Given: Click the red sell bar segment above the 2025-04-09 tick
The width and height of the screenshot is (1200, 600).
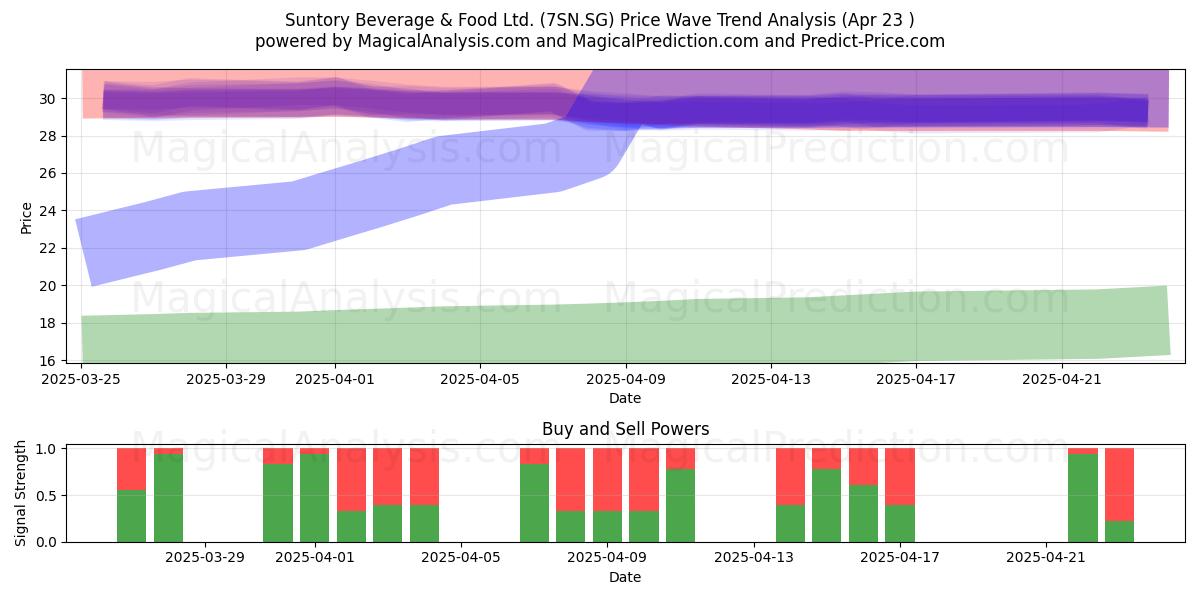Looking at the screenshot, I should click(x=607, y=480).
